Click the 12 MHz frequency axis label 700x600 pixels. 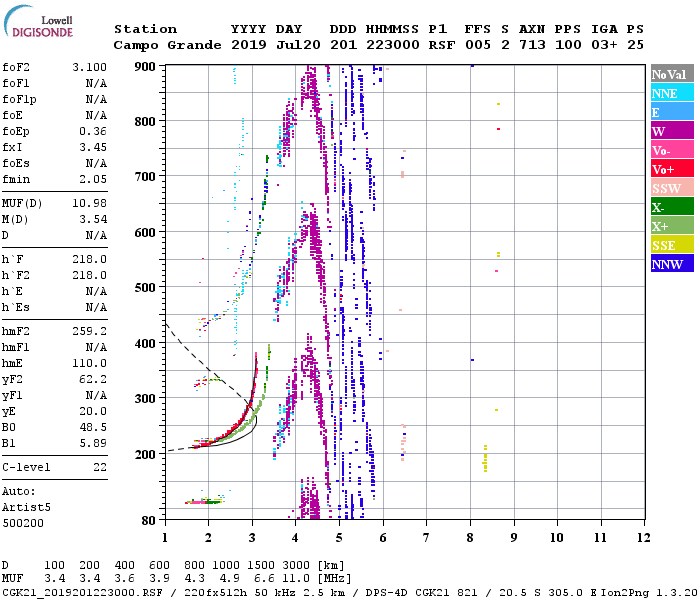click(643, 538)
